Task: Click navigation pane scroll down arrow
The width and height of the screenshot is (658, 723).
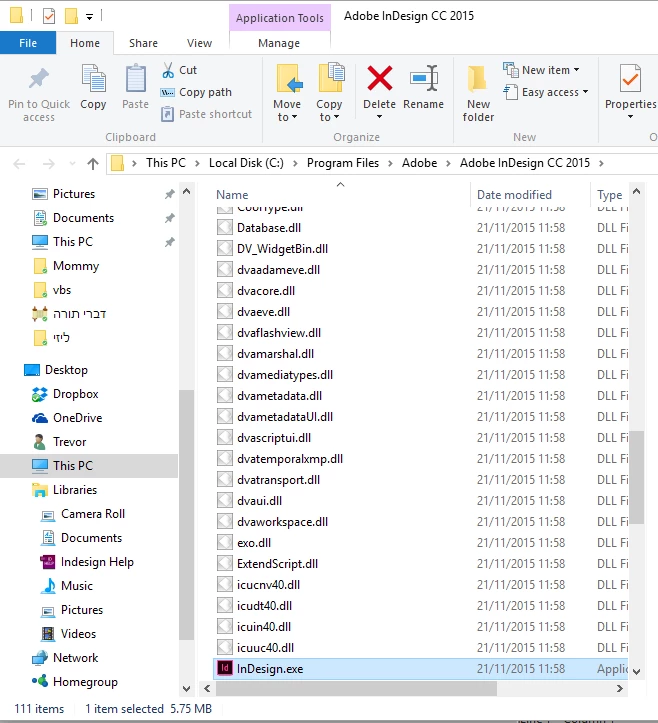Action: pyautogui.click(x=186, y=689)
